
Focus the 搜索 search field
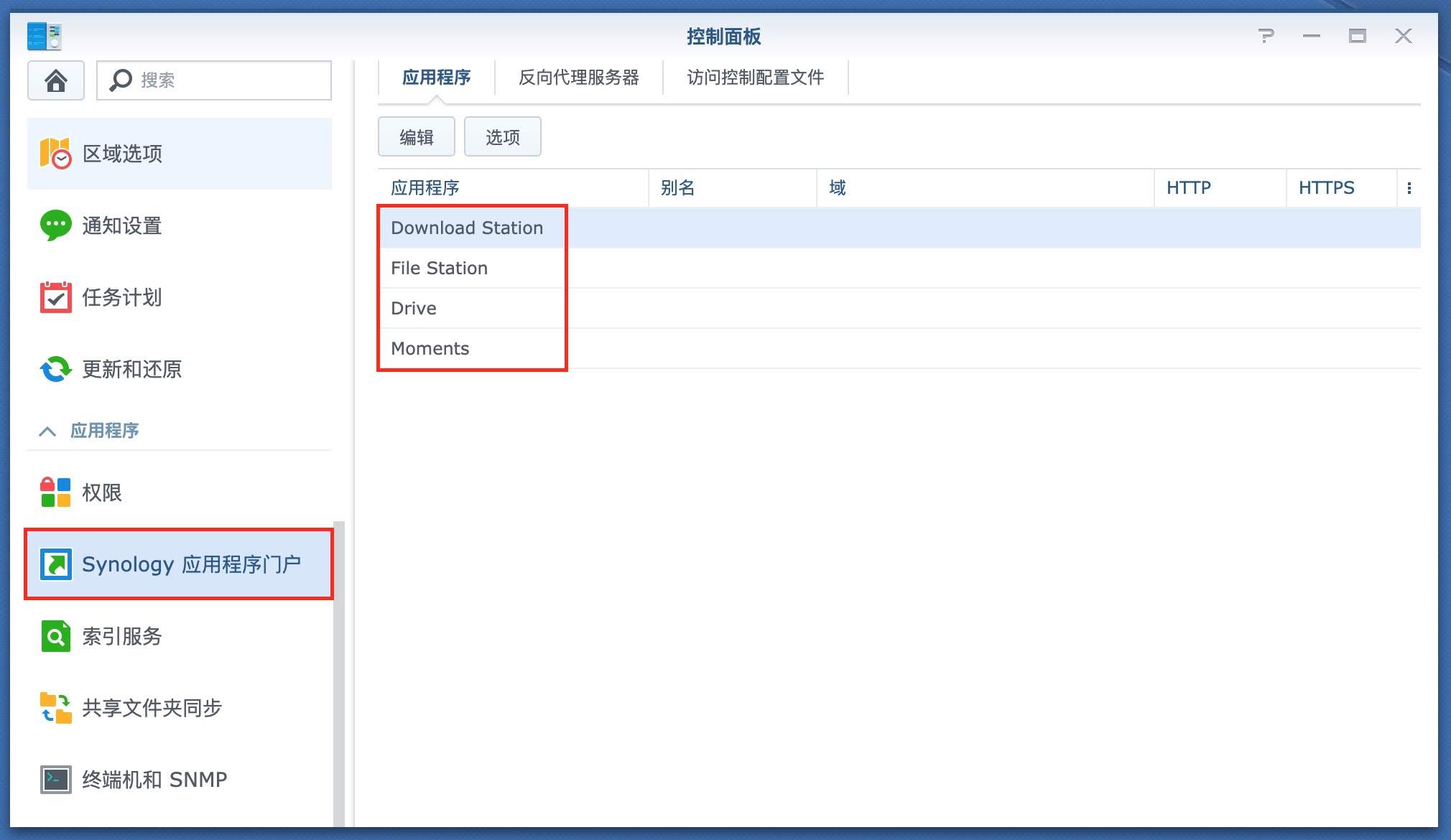(x=230, y=80)
